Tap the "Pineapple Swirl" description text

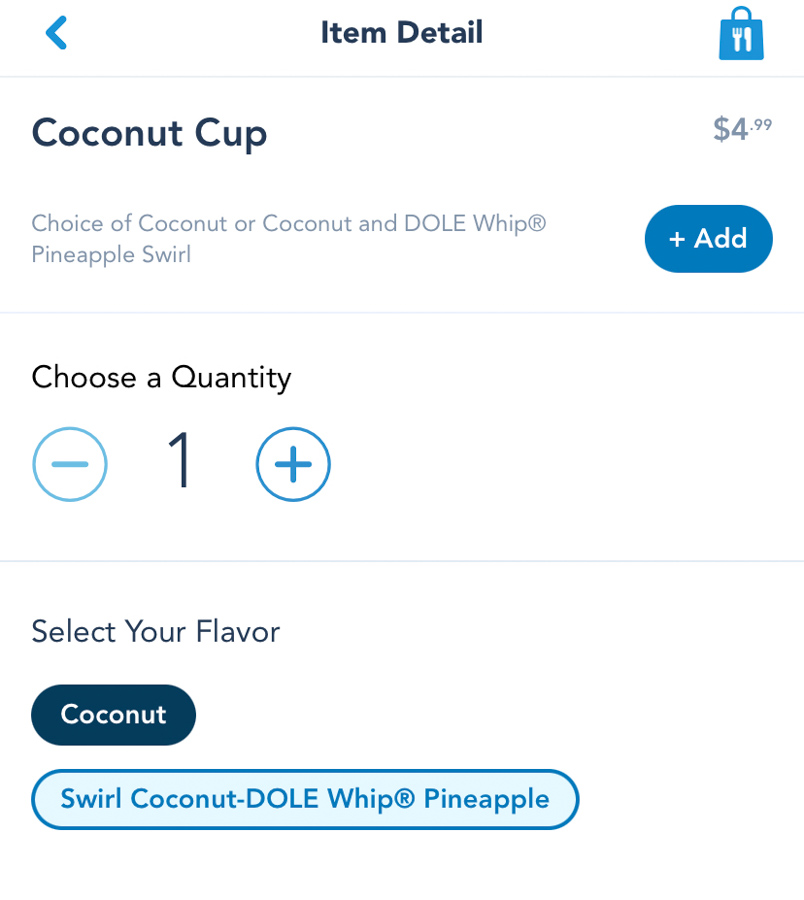pos(111,255)
